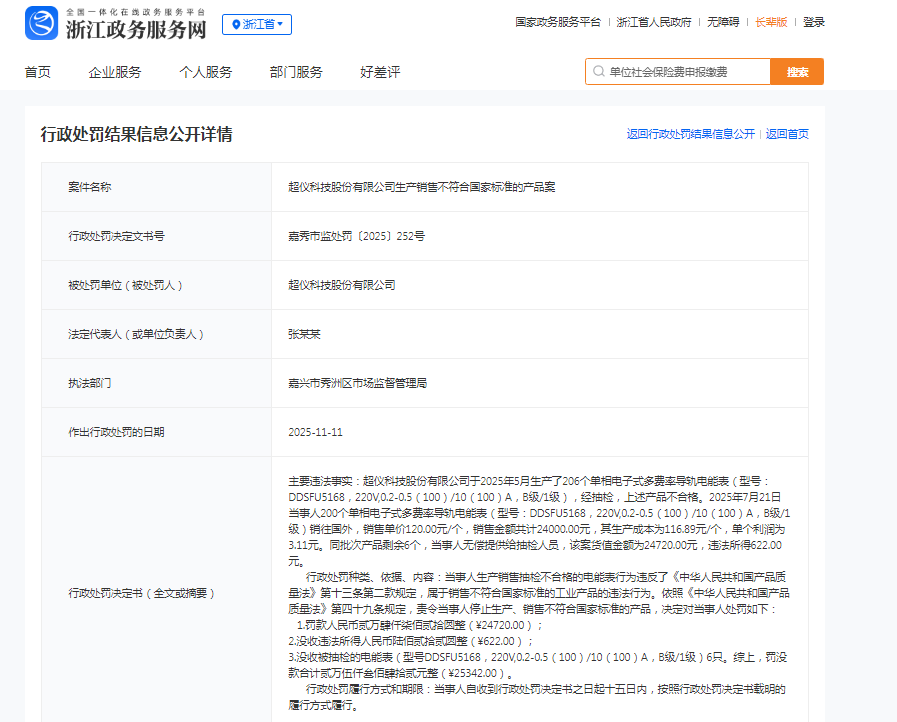
Task: Switch to 长辈版 elder mode
Action: click(x=771, y=22)
